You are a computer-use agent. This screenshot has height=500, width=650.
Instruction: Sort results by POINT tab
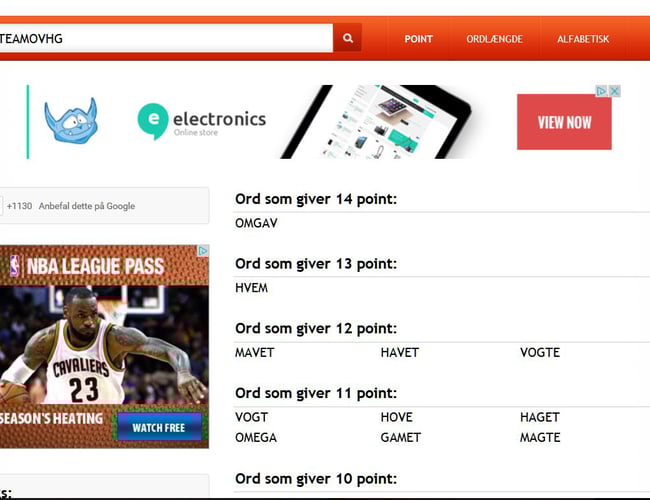418,39
